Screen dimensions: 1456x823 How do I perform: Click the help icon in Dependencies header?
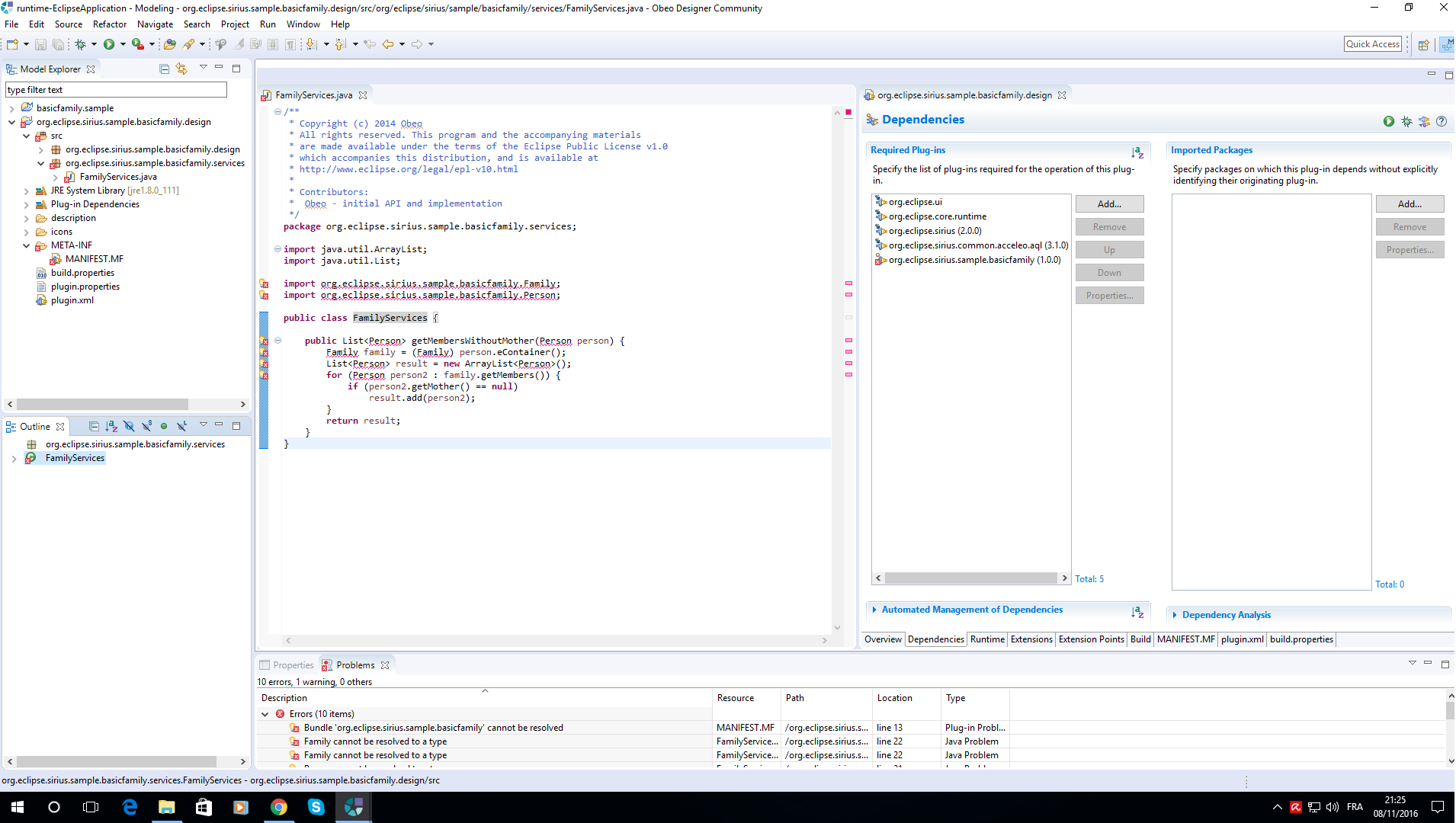click(x=1441, y=121)
